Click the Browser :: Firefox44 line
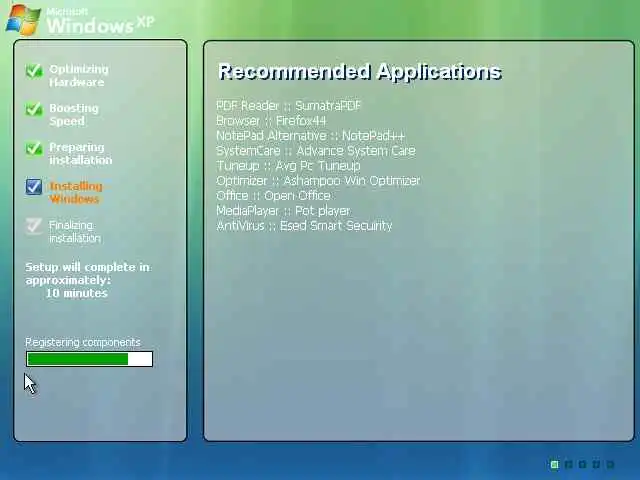This screenshot has width=640, height=480. [271, 121]
